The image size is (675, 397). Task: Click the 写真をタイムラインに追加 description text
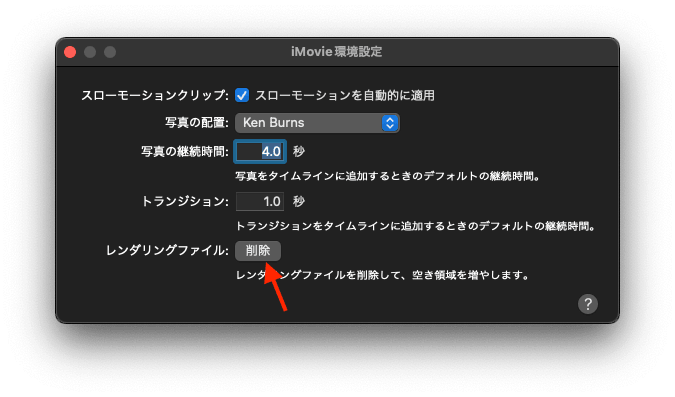click(x=388, y=176)
